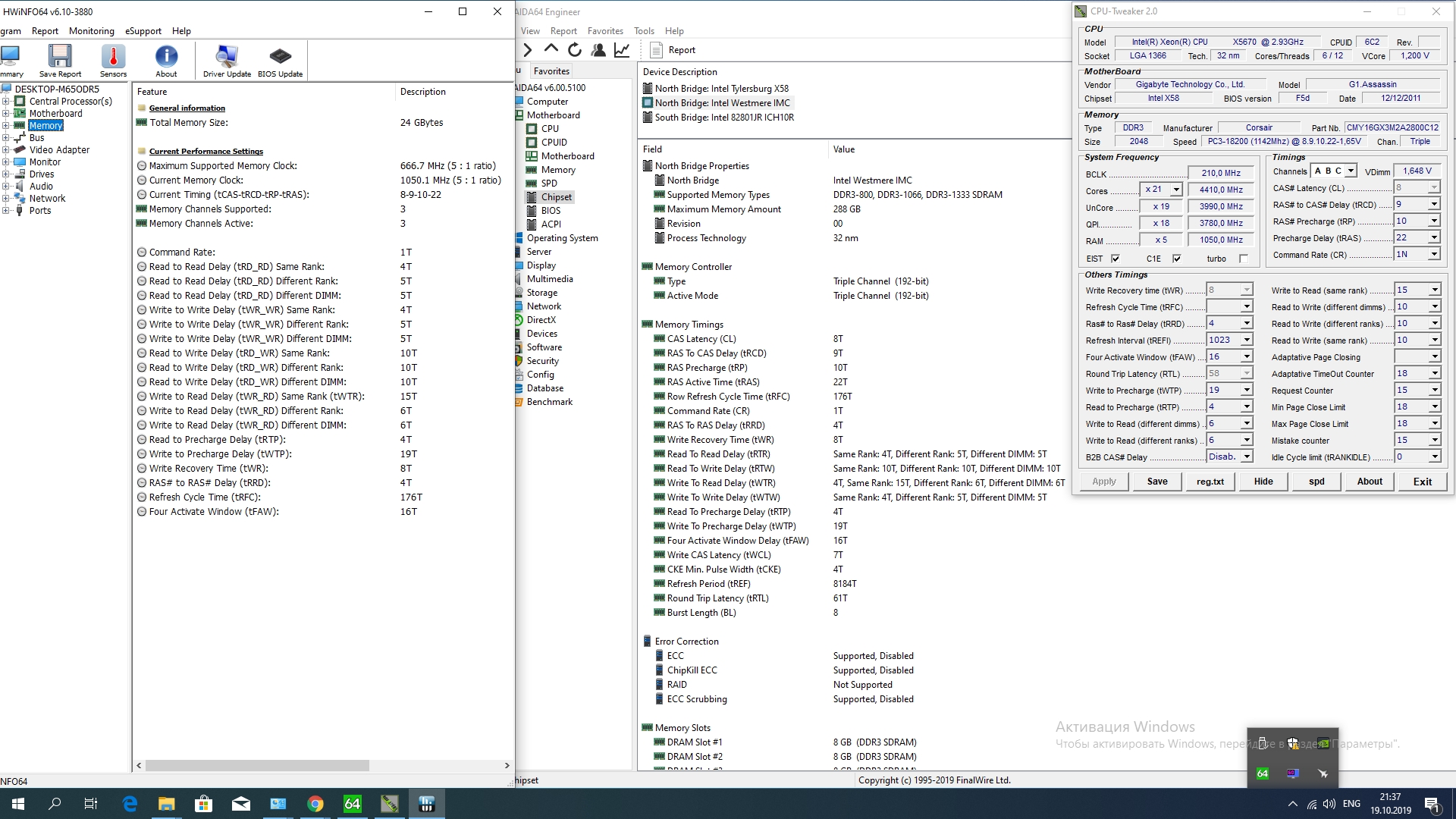Click the AIDA64 refresh icon
Screen dimensions: 1456x819
coord(575,50)
